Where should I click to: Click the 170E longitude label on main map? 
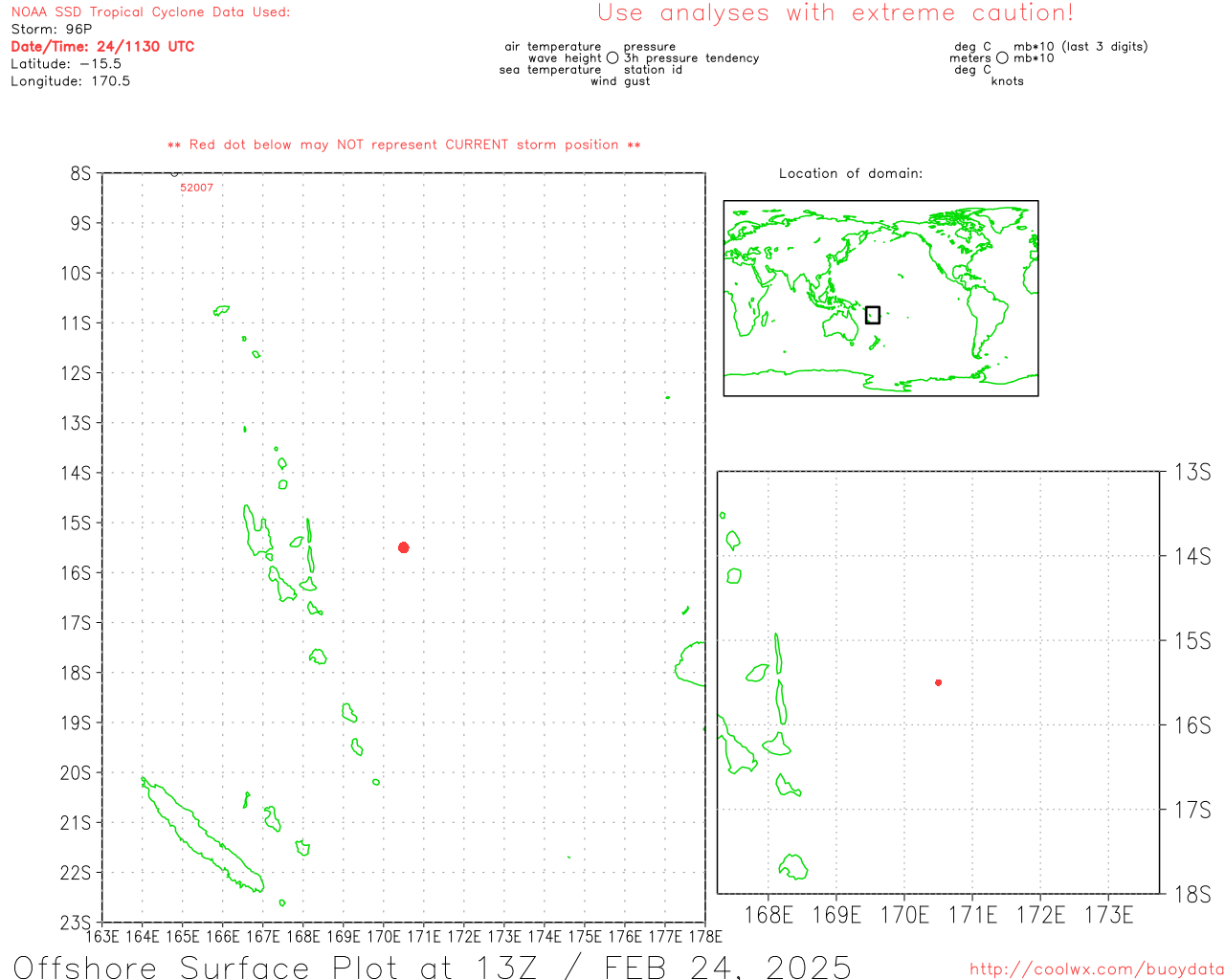383,936
